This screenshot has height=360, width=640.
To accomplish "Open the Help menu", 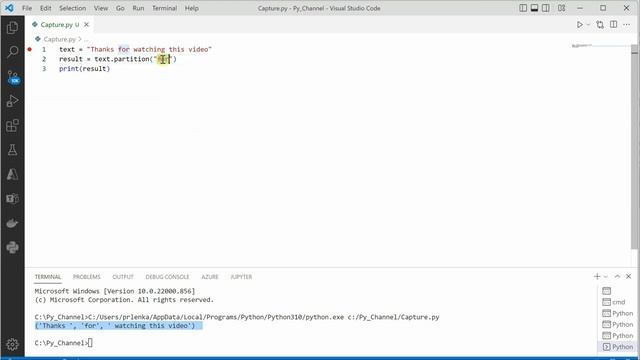I will click(x=191, y=8).
